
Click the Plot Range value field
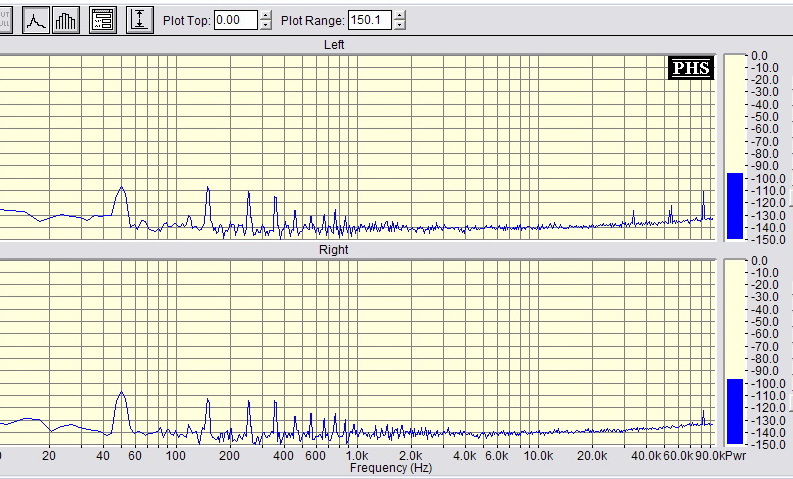370,20
